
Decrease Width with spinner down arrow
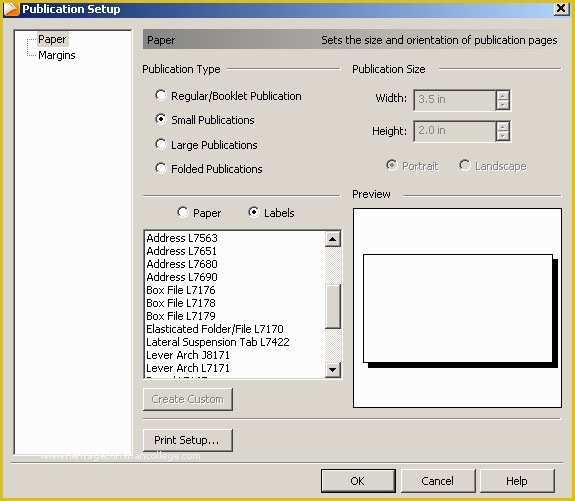coord(503,105)
